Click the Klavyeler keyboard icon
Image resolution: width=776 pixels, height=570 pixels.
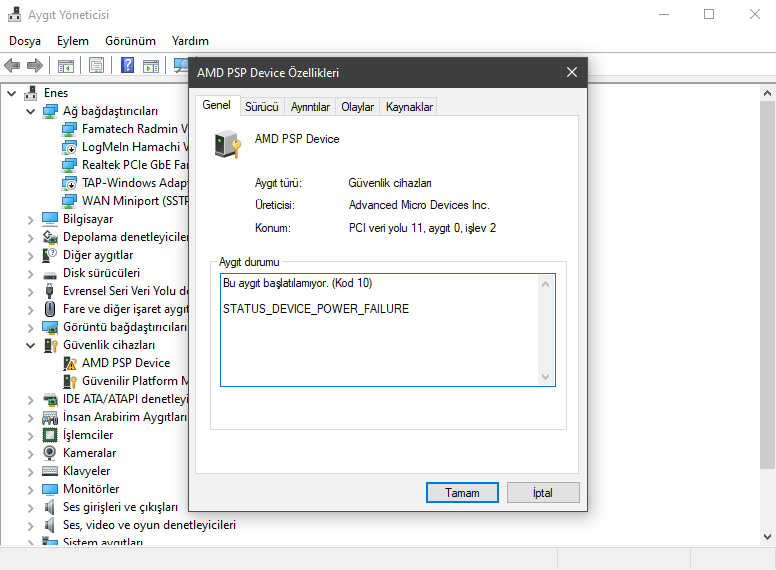point(50,471)
